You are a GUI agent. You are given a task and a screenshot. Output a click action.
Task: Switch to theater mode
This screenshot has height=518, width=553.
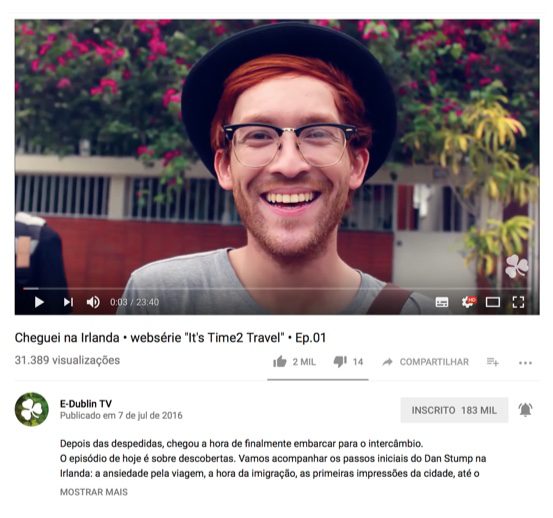[x=493, y=302]
